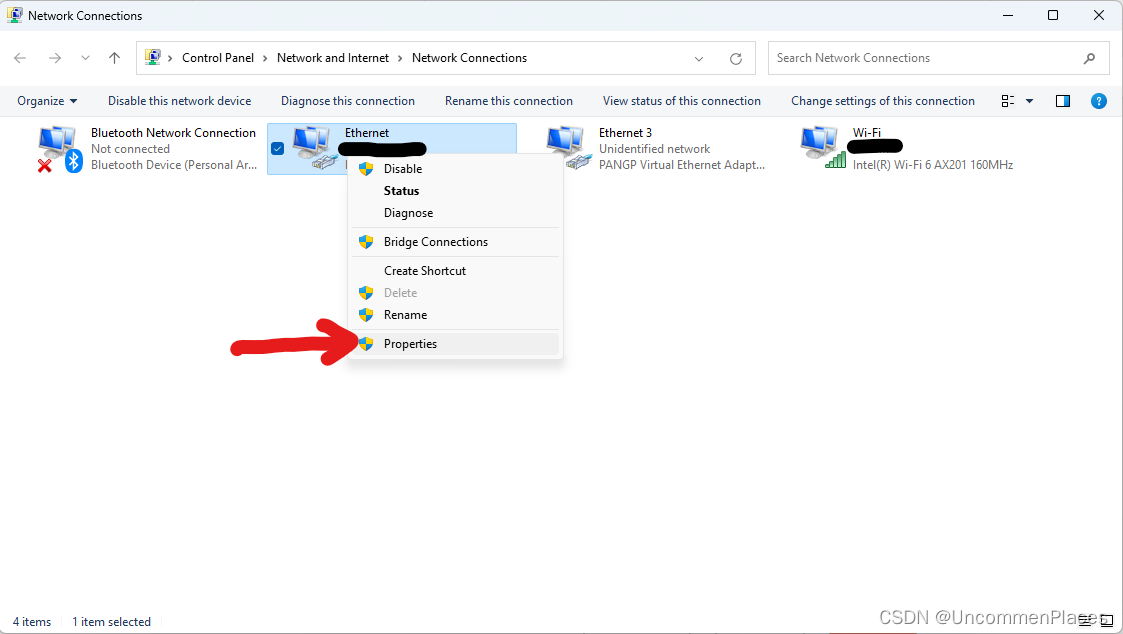Viewport: 1123px width, 634px height.
Task: Click the Back navigation arrow
Action: (x=20, y=58)
